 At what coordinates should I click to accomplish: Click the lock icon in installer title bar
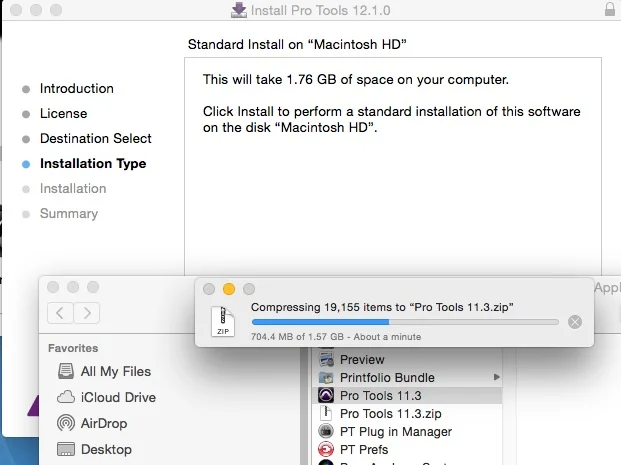[x=610, y=9]
